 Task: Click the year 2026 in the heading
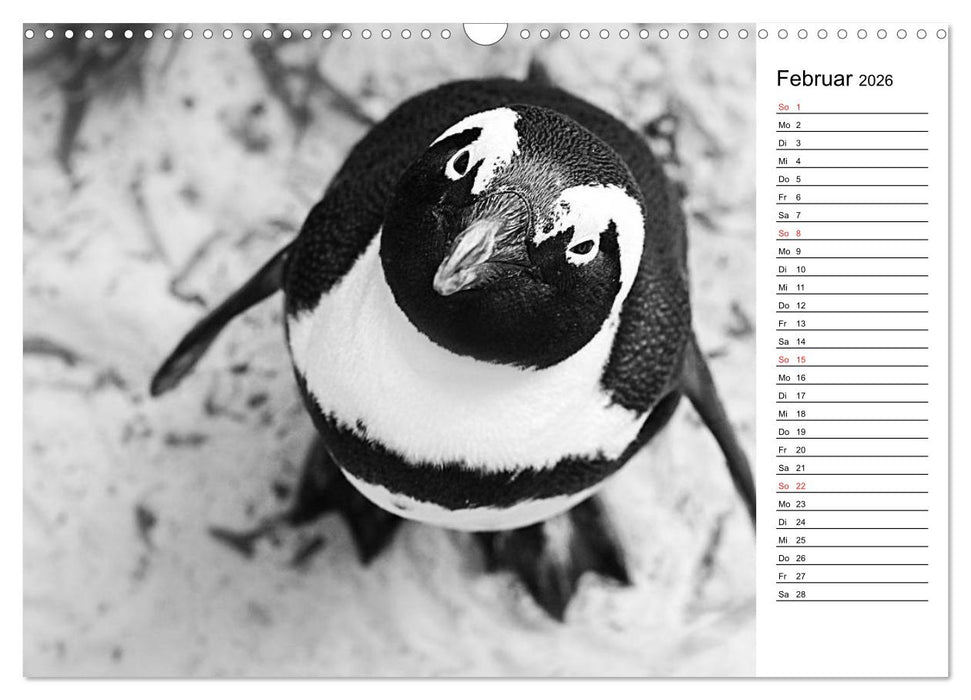point(875,81)
